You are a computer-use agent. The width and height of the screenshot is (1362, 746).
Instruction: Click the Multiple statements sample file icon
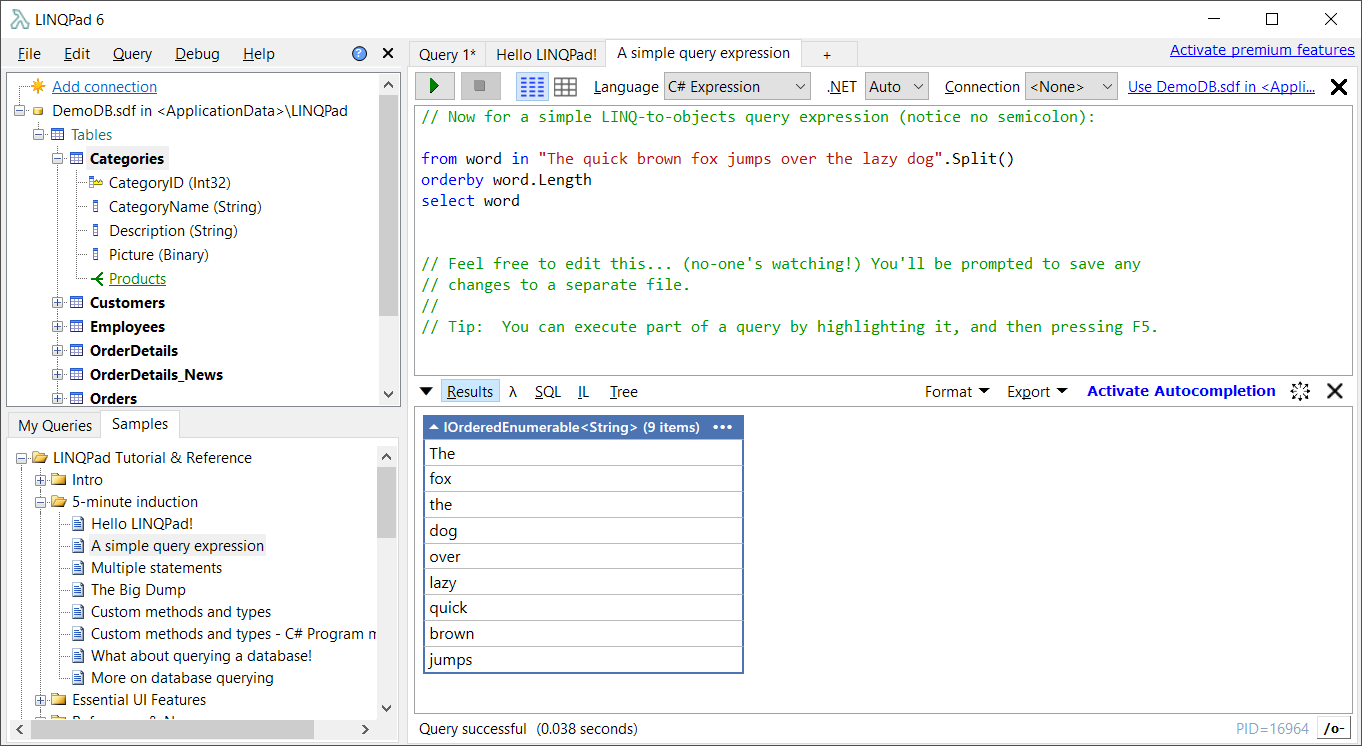click(78, 568)
